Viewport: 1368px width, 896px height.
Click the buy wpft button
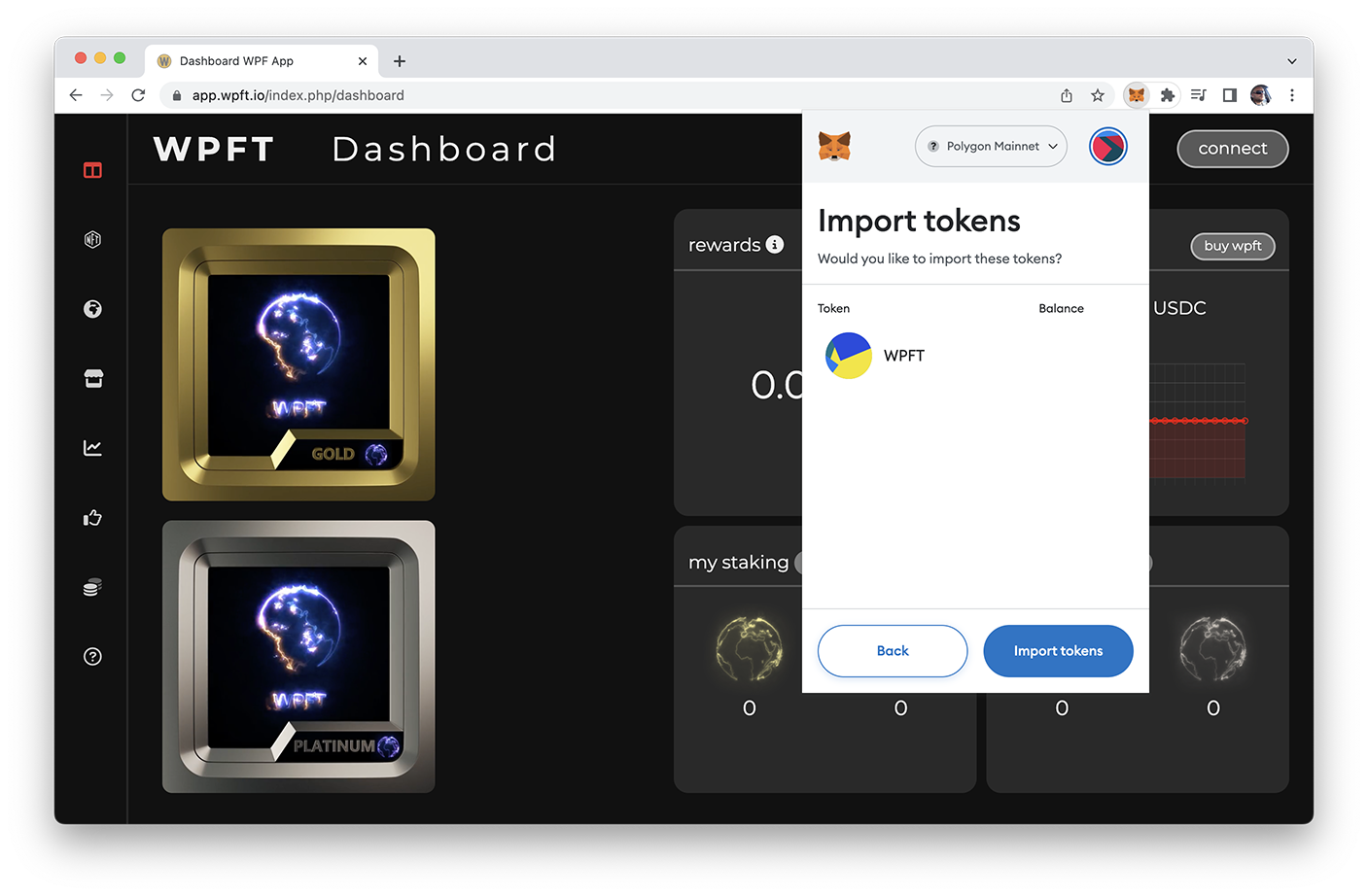pos(1233,246)
